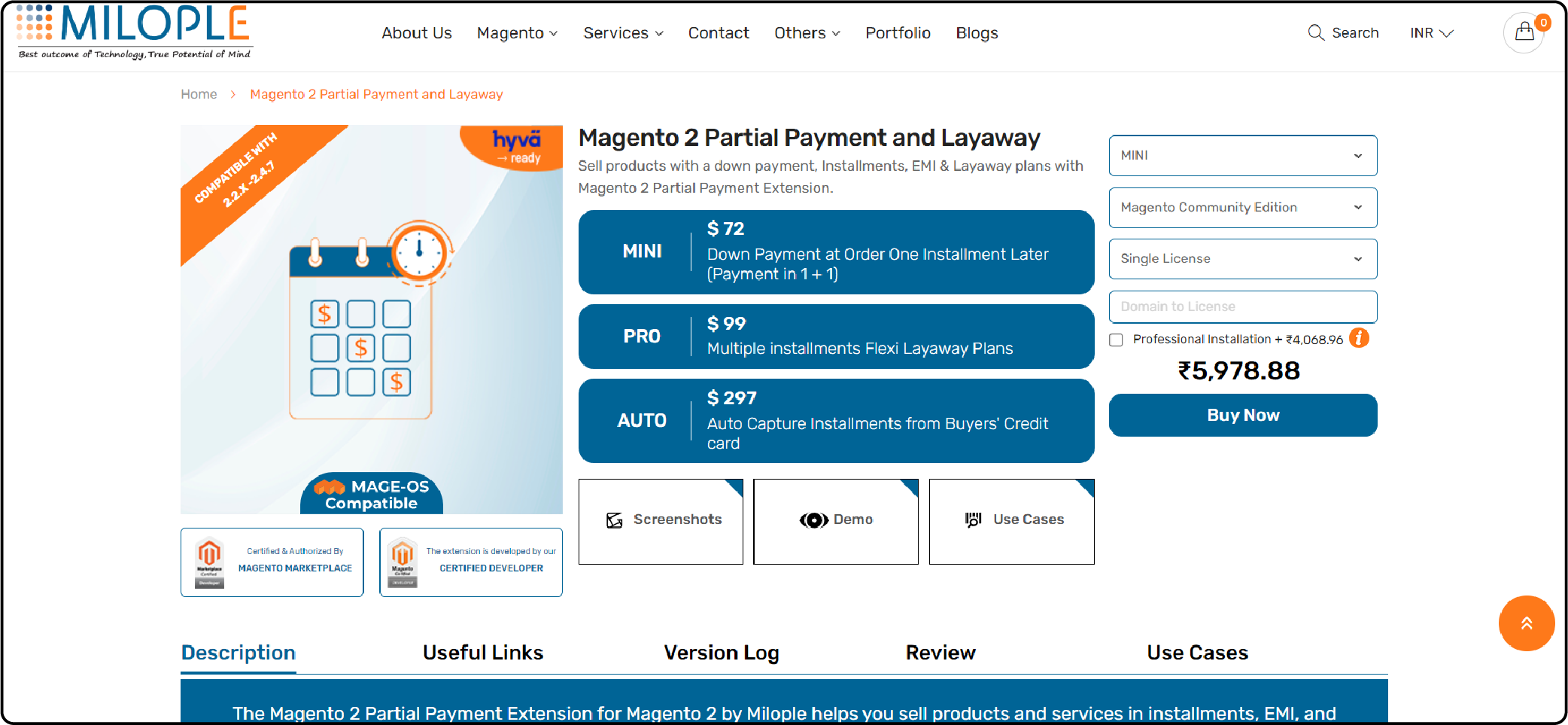Open the Magento Community Edition dropdown
Screen dimensions: 1568x725
(x=1243, y=207)
